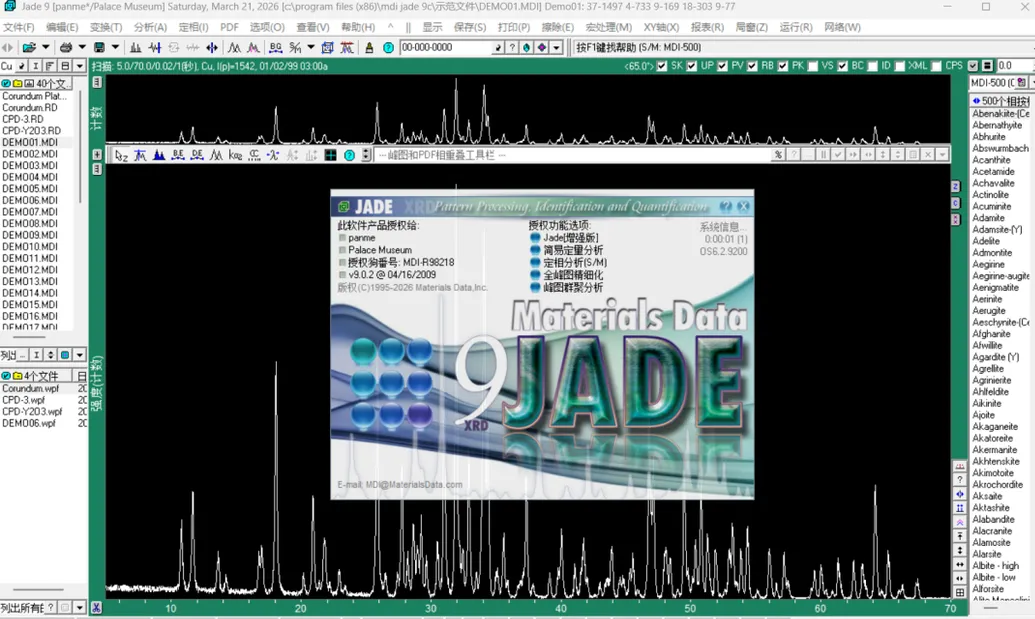Click 报表(R) in the menu bar
This screenshot has height=619, width=1035.
click(x=707, y=27)
